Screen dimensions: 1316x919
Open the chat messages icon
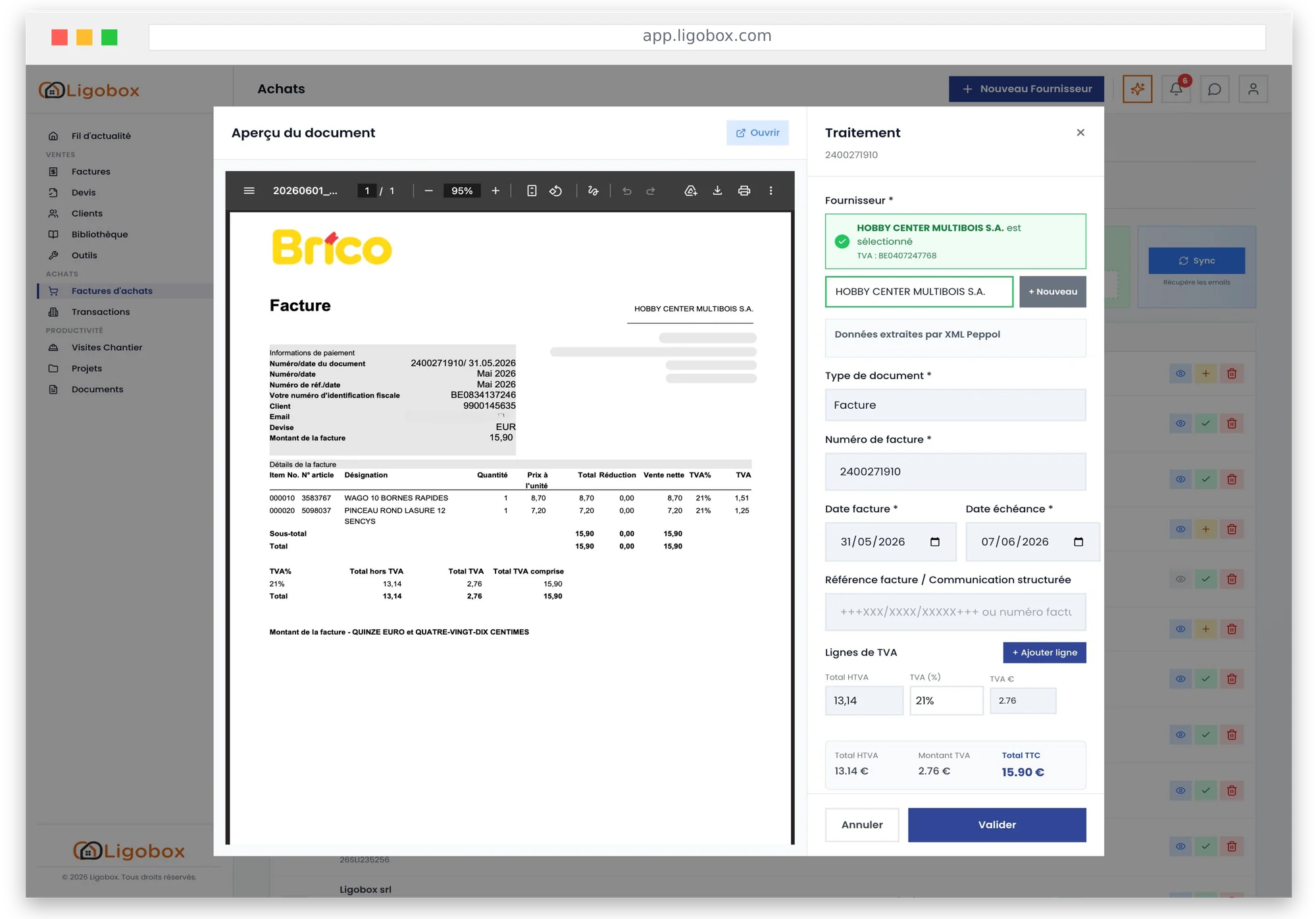click(x=1215, y=89)
